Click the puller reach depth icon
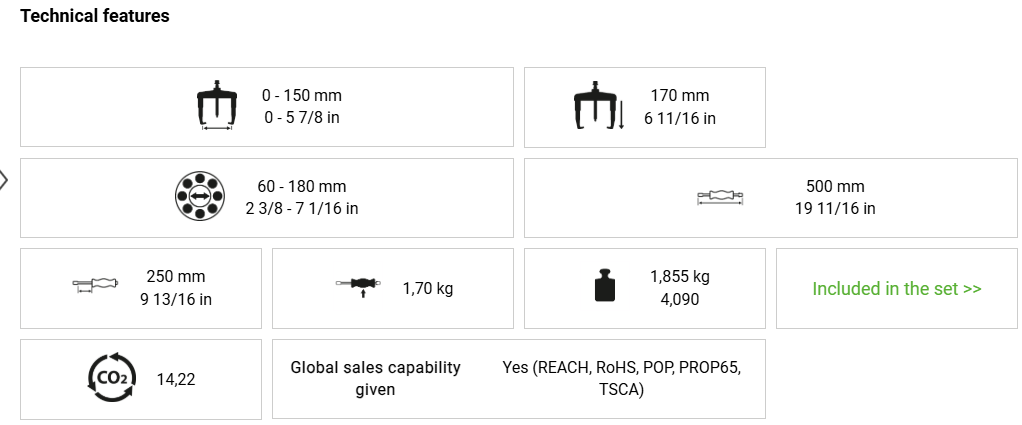 click(x=598, y=107)
